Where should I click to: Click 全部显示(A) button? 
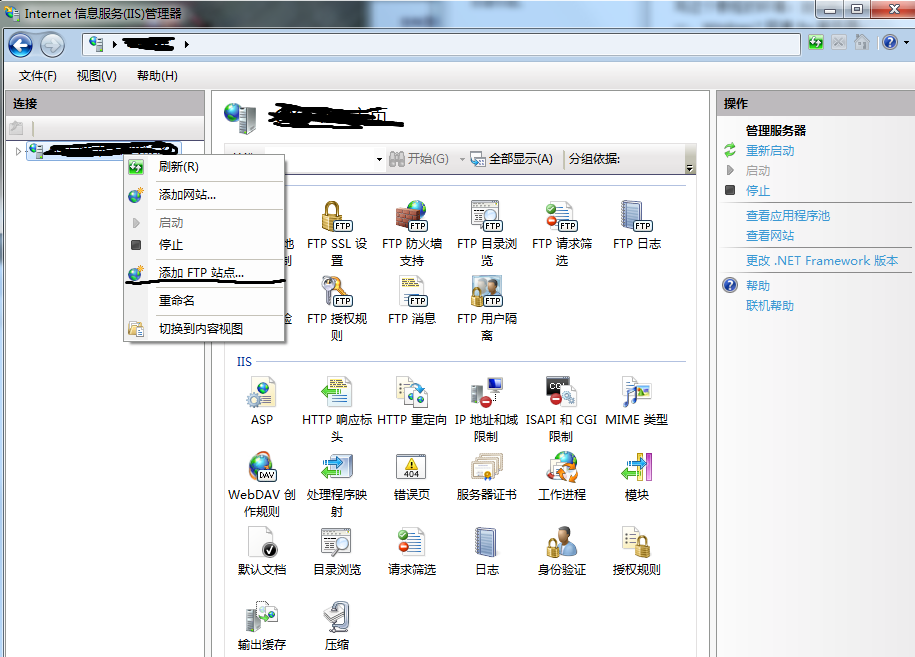click(512, 159)
